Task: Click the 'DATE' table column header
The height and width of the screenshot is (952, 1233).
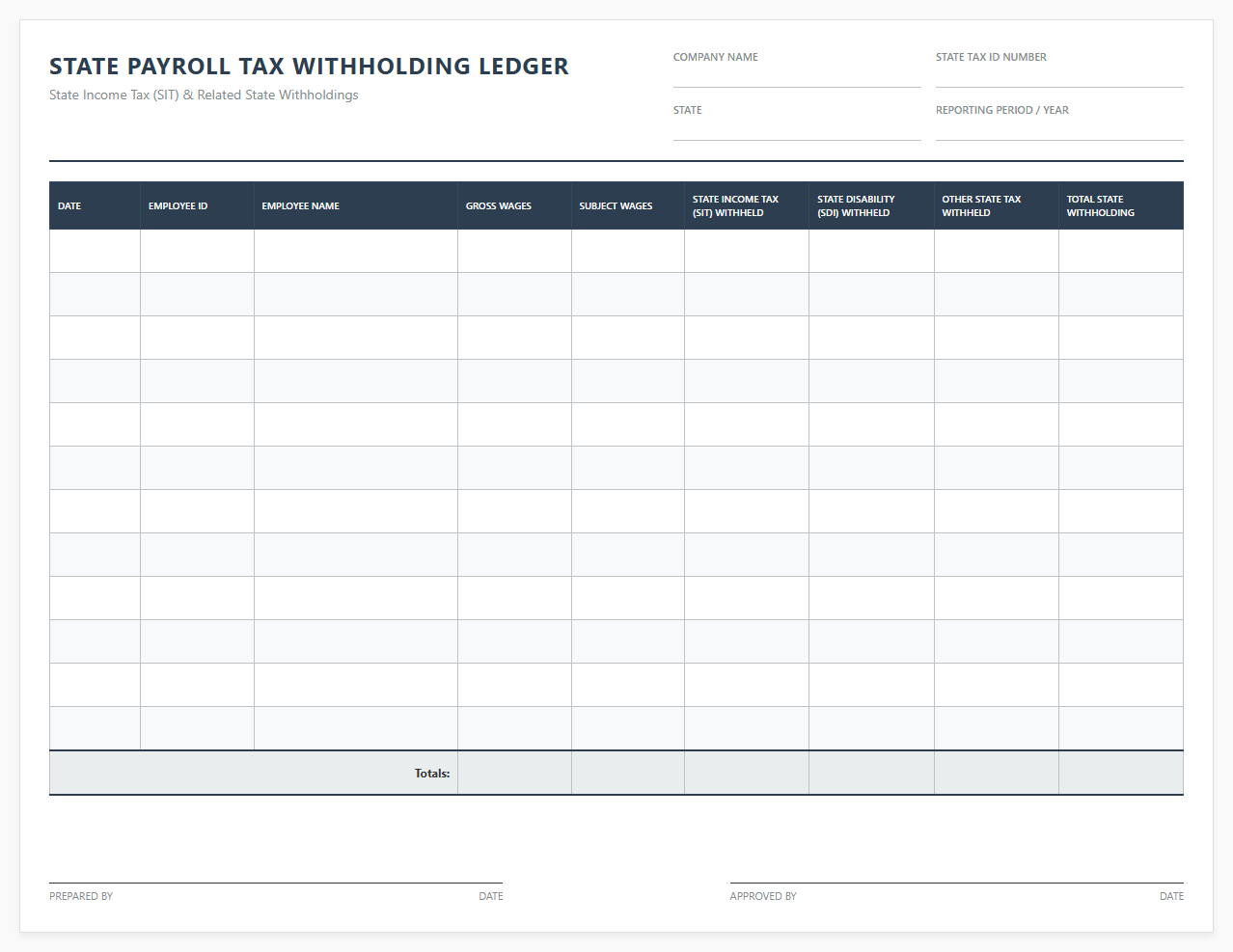Action: tap(95, 205)
